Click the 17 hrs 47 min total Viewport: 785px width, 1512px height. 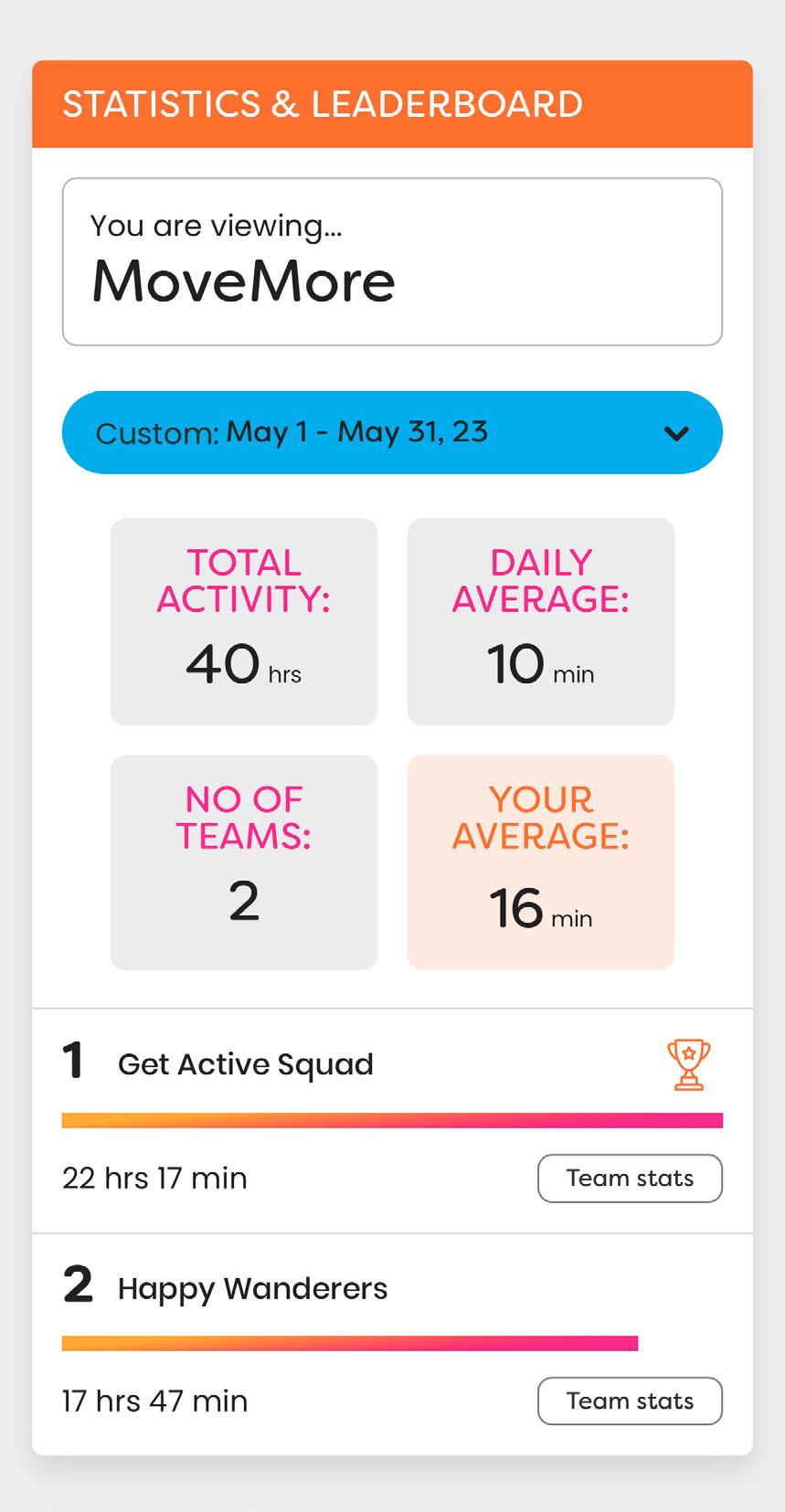coord(154,1401)
